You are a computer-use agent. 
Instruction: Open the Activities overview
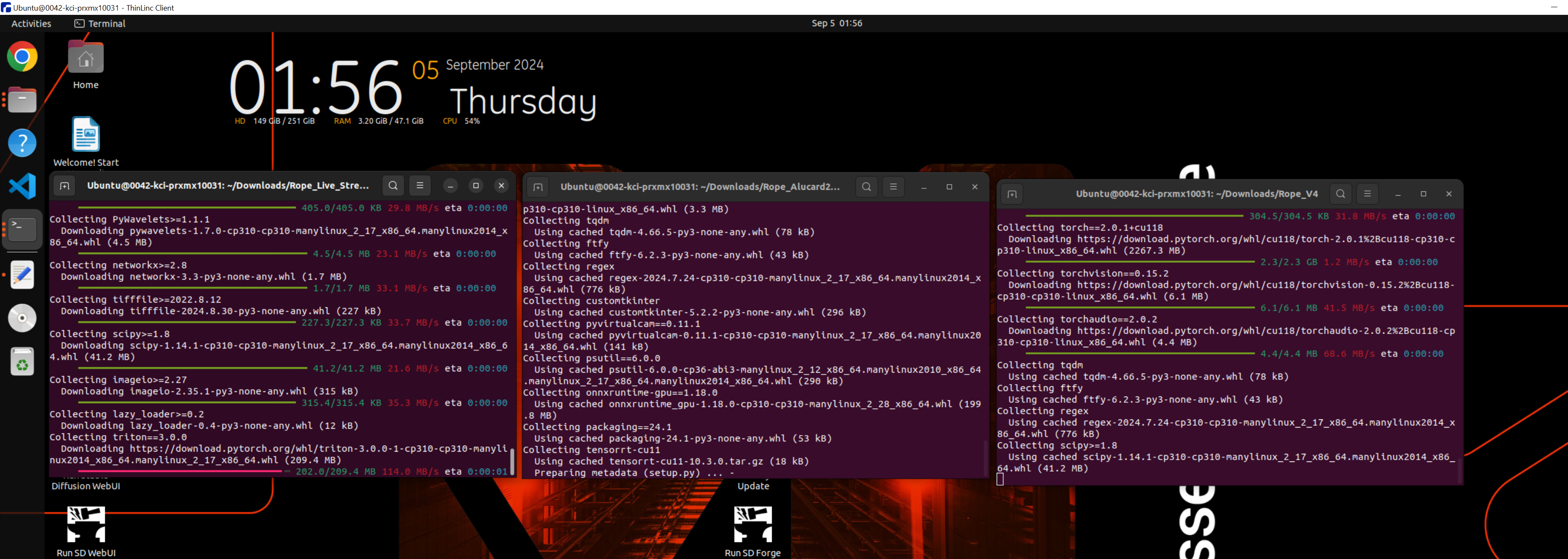coord(31,23)
